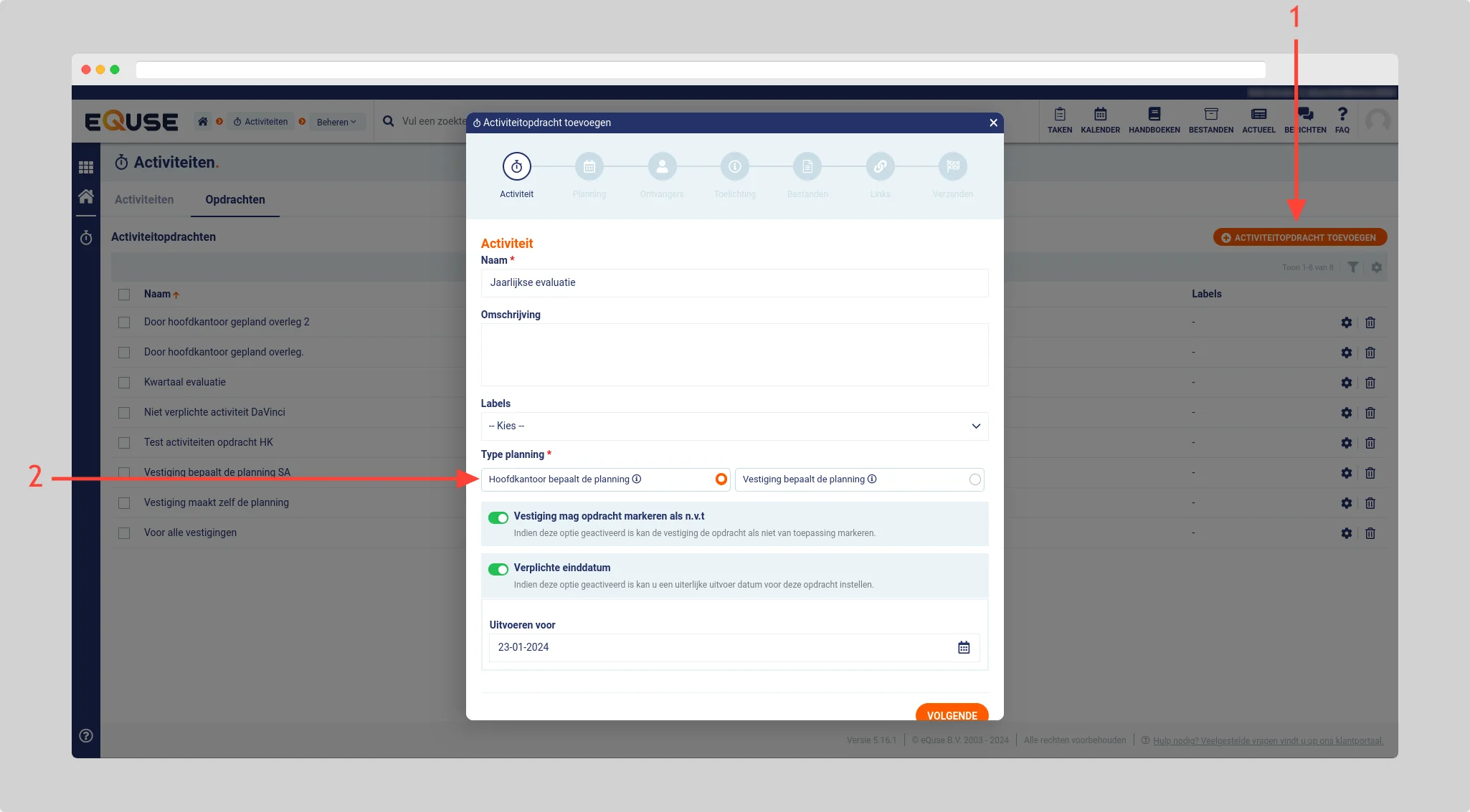The width and height of the screenshot is (1470, 812).
Task: Check the box for Vestiging maakt zelf de planning
Action: click(124, 503)
